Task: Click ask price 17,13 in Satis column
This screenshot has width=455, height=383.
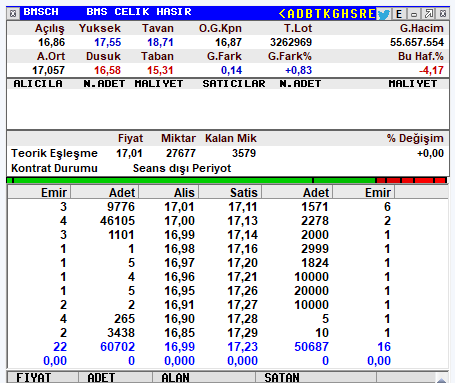Action: [x=243, y=221]
